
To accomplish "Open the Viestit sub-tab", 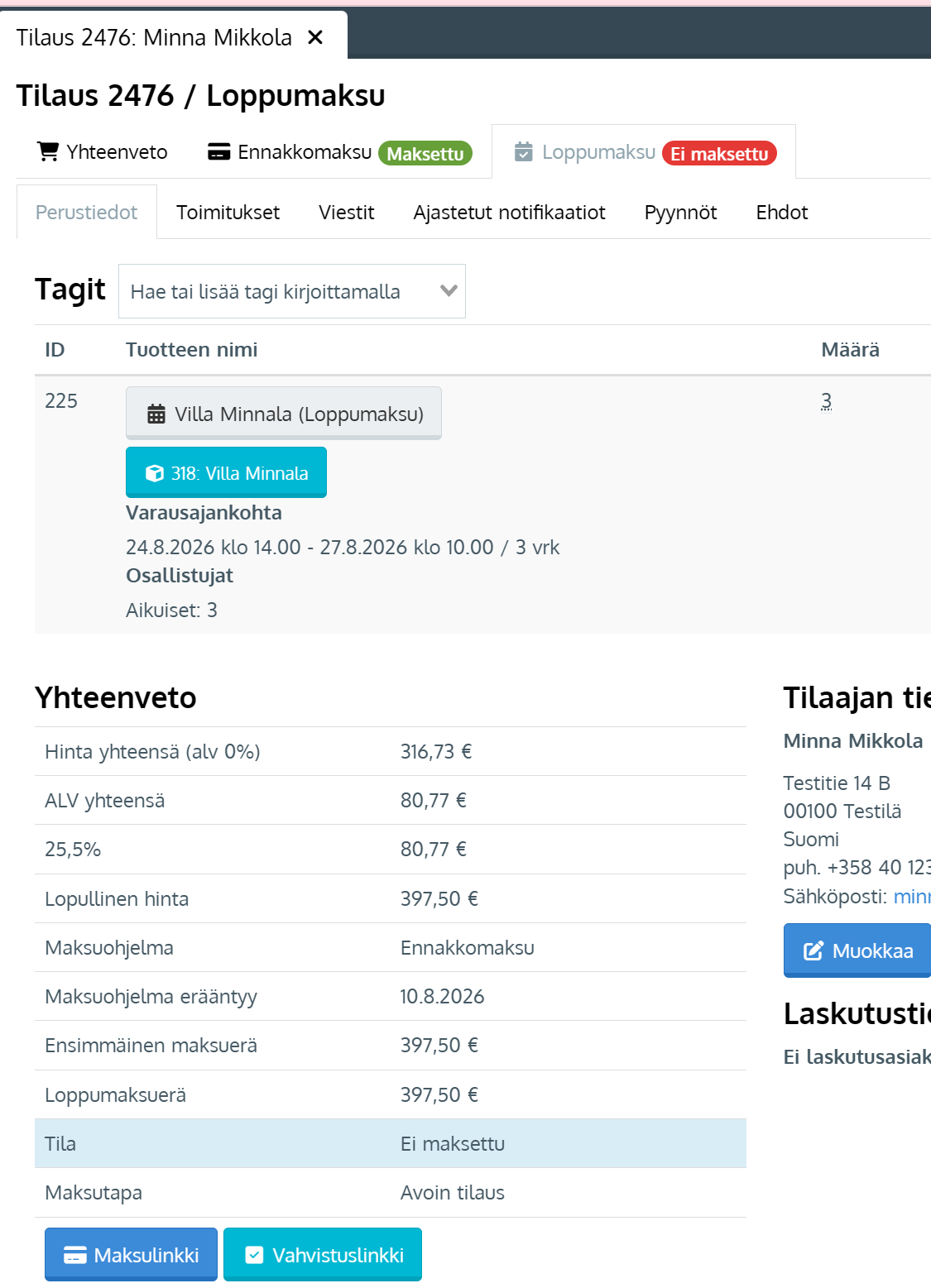I will pos(347,213).
